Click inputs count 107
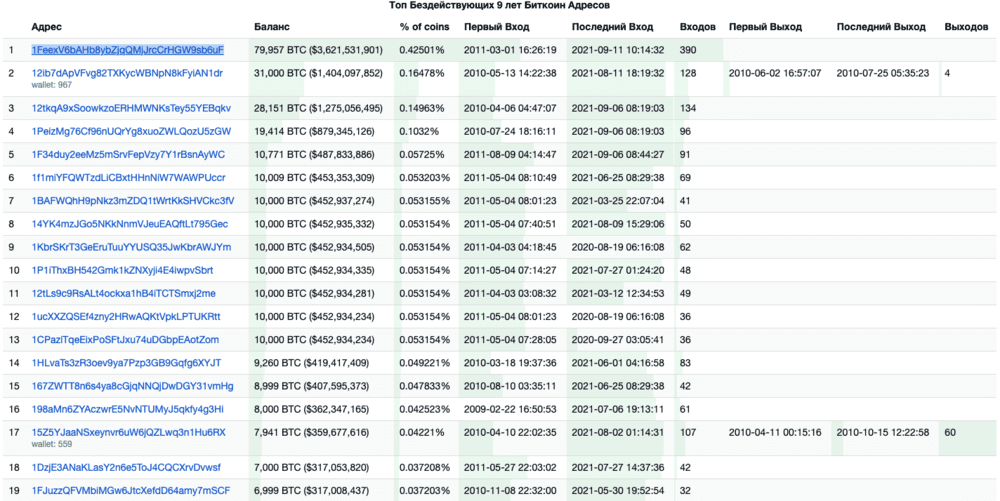The width and height of the screenshot is (1000, 501). [688, 432]
